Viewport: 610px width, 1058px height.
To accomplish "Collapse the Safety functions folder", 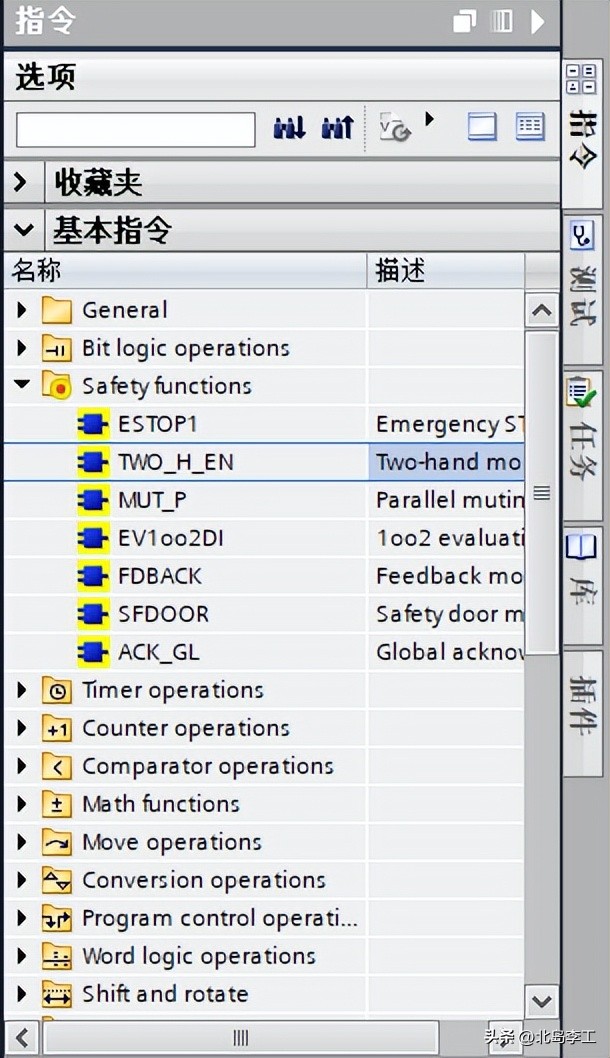I will point(22,385).
